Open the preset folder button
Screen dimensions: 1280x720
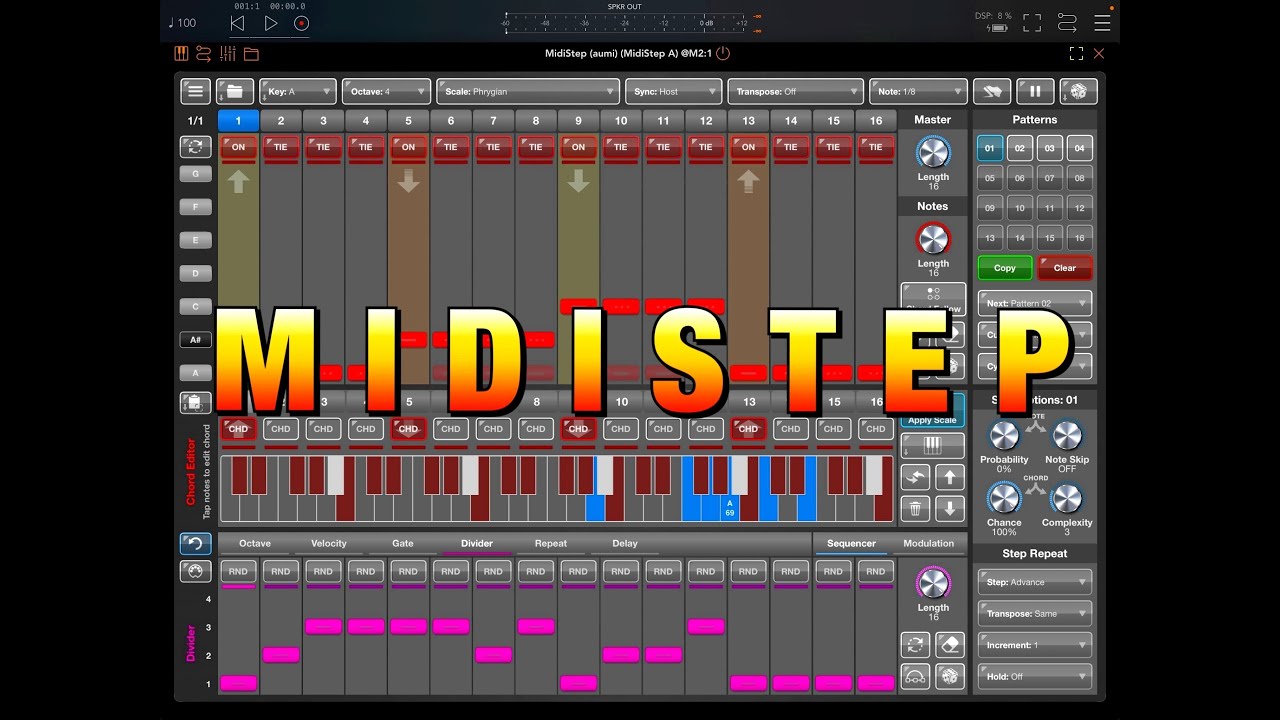(234, 91)
